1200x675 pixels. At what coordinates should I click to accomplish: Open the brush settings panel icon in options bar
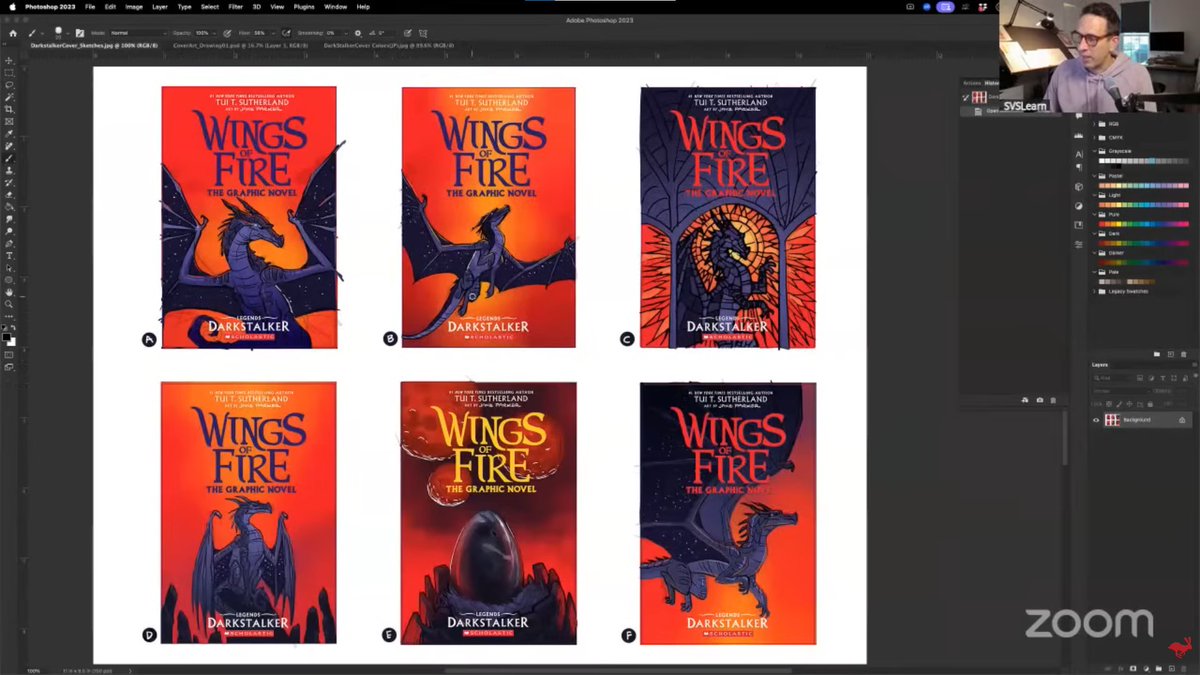(x=79, y=33)
